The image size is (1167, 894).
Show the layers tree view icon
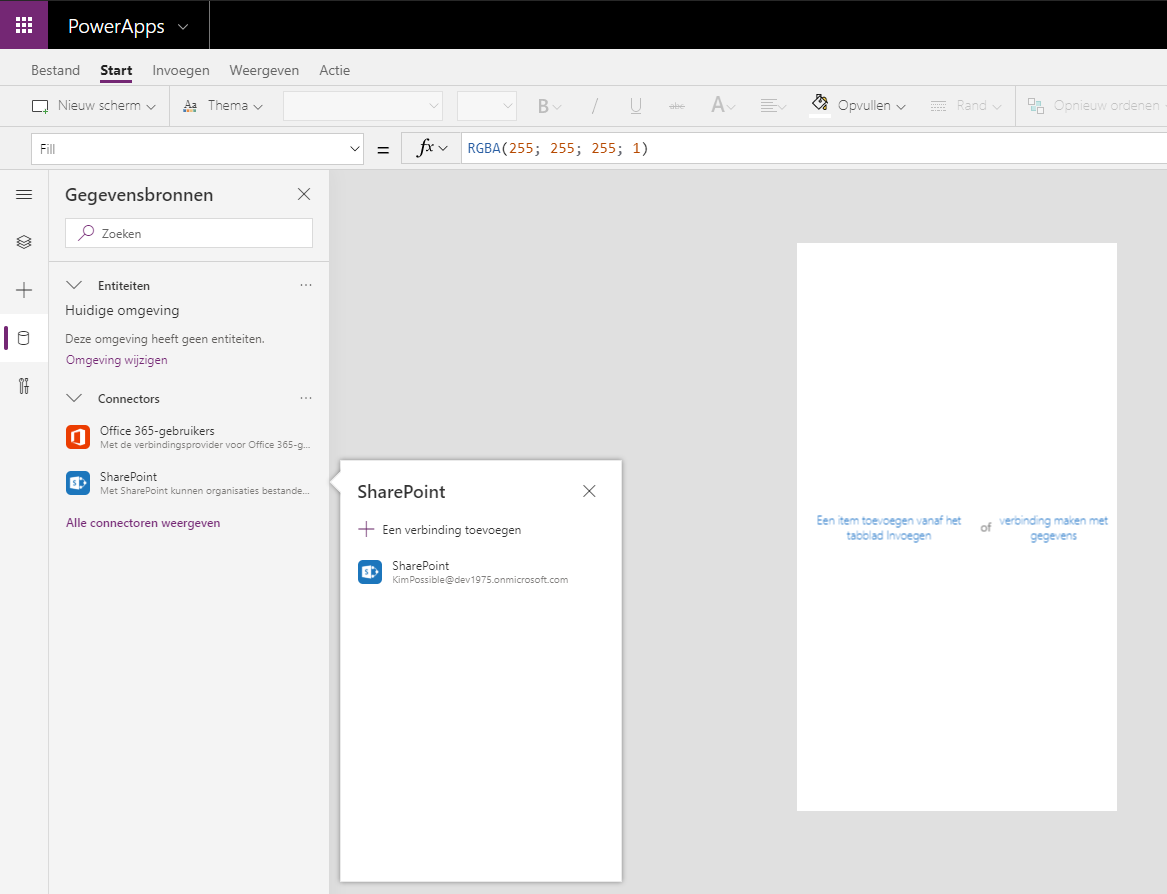24,242
